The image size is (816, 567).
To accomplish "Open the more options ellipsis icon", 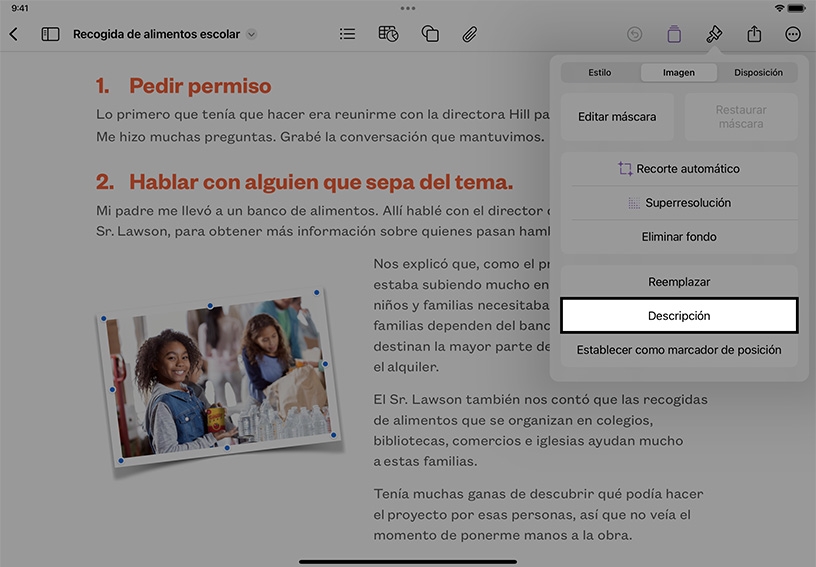I will point(793,34).
